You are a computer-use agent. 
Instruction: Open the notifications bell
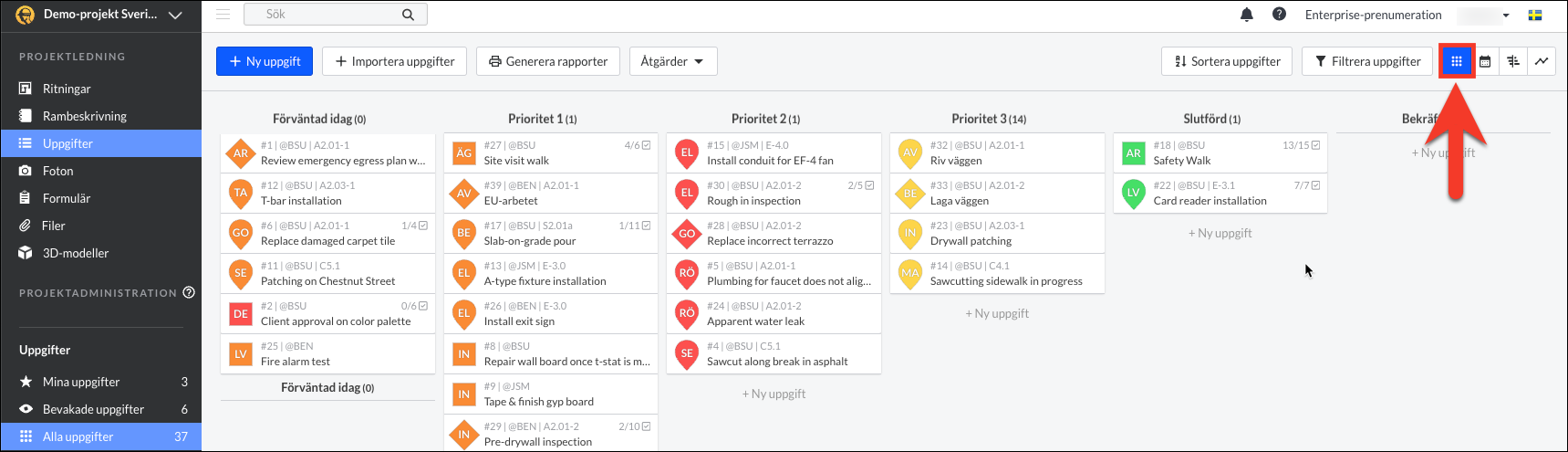[x=1247, y=15]
